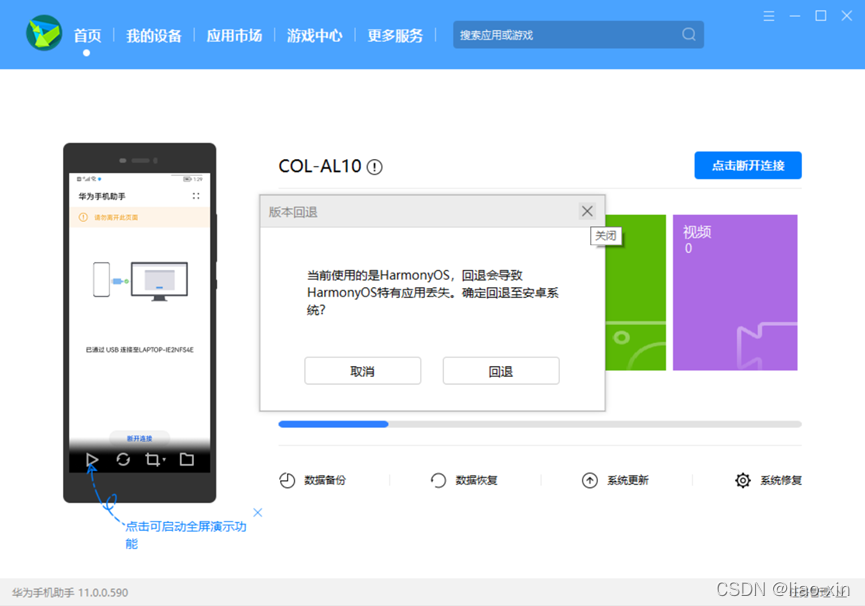
Task: Click the info icon beside COL-AL10
Action: pos(375,167)
